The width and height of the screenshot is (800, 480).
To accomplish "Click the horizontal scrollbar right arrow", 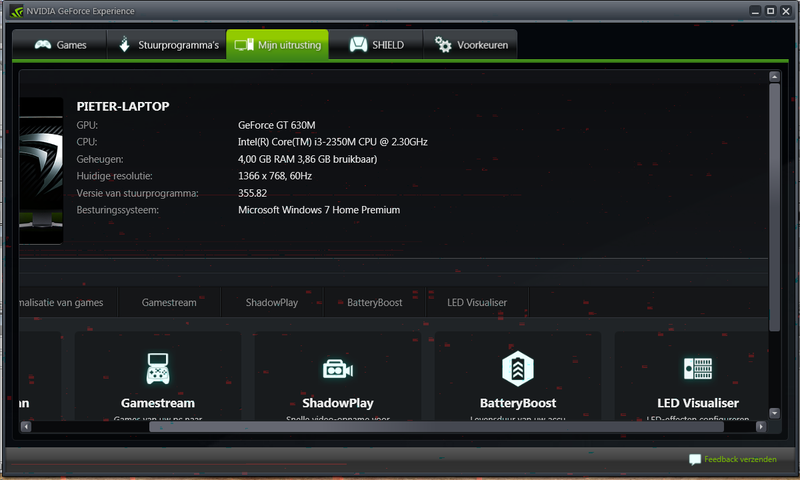I will pyautogui.click(x=761, y=426).
